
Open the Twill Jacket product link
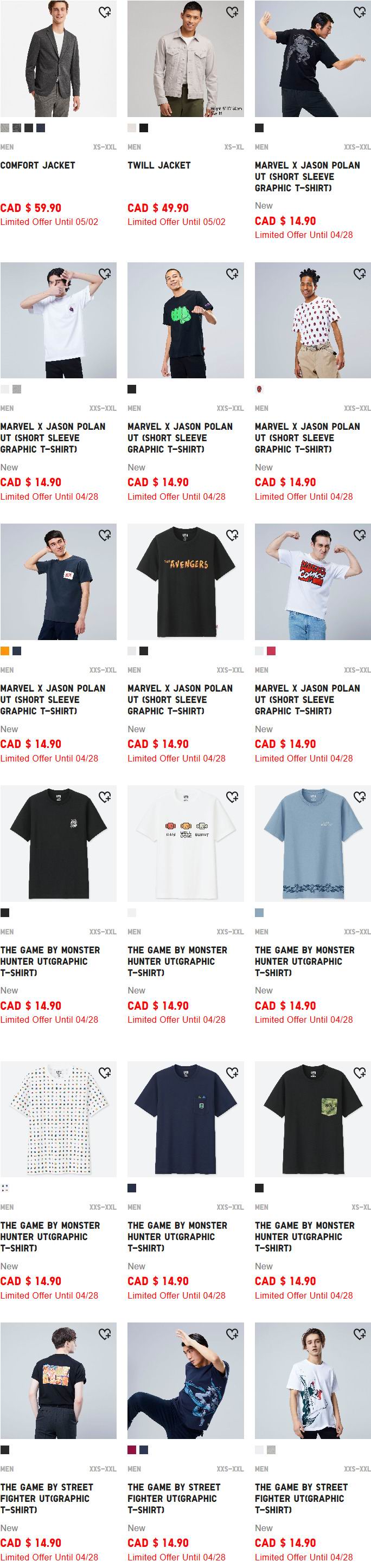pyautogui.click(x=159, y=165)
